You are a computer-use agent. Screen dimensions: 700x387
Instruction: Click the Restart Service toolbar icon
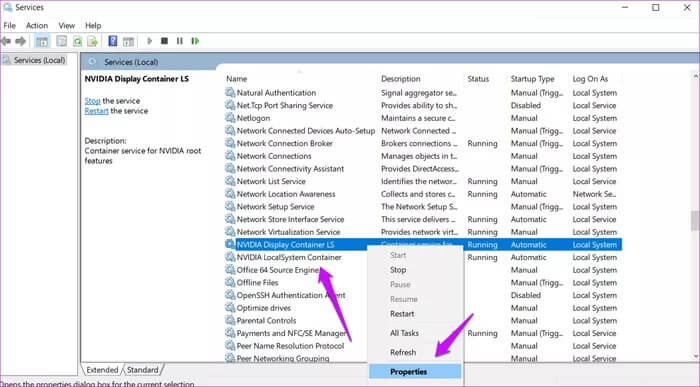[195, 41]
